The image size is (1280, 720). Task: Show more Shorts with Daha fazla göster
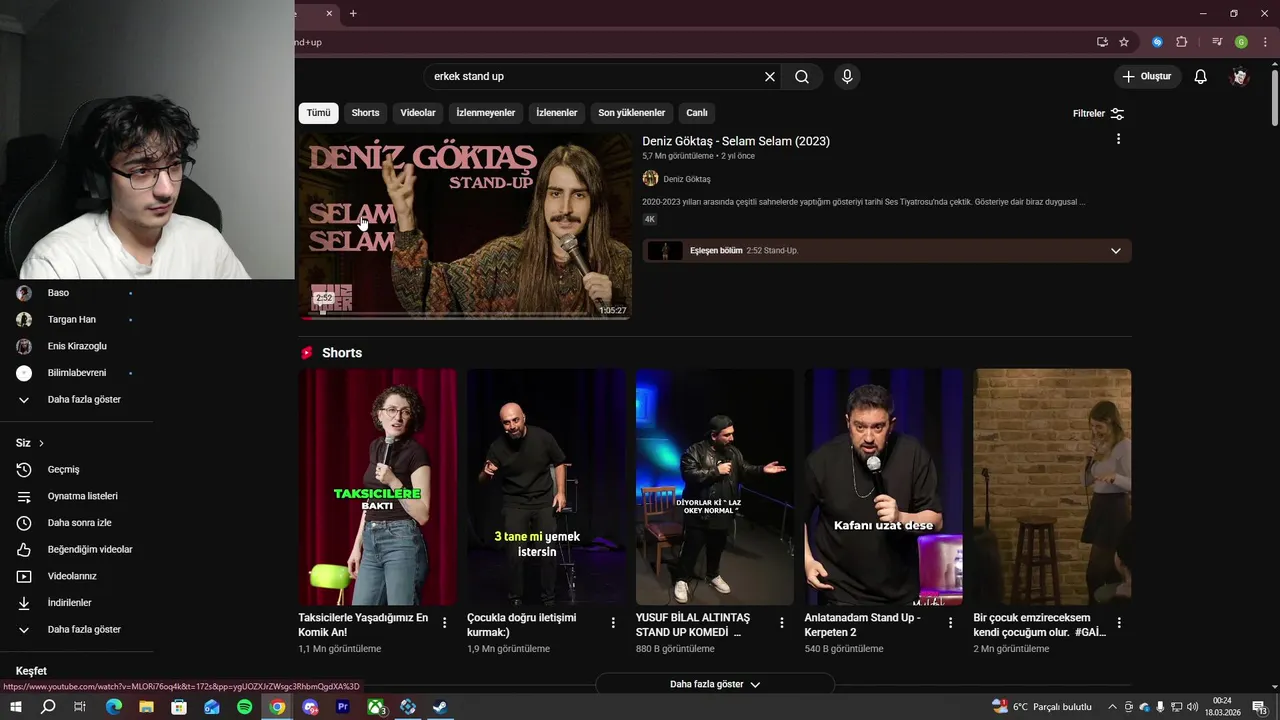[x=715, y=684]
